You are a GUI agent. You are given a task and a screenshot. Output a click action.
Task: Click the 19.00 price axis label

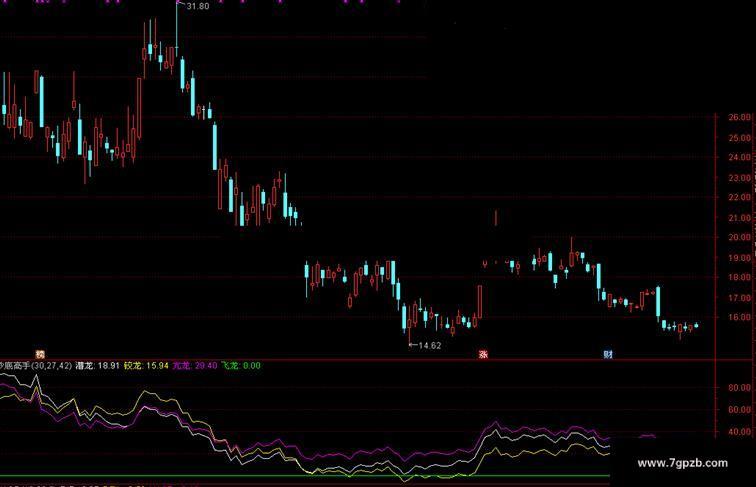(740, 257)
